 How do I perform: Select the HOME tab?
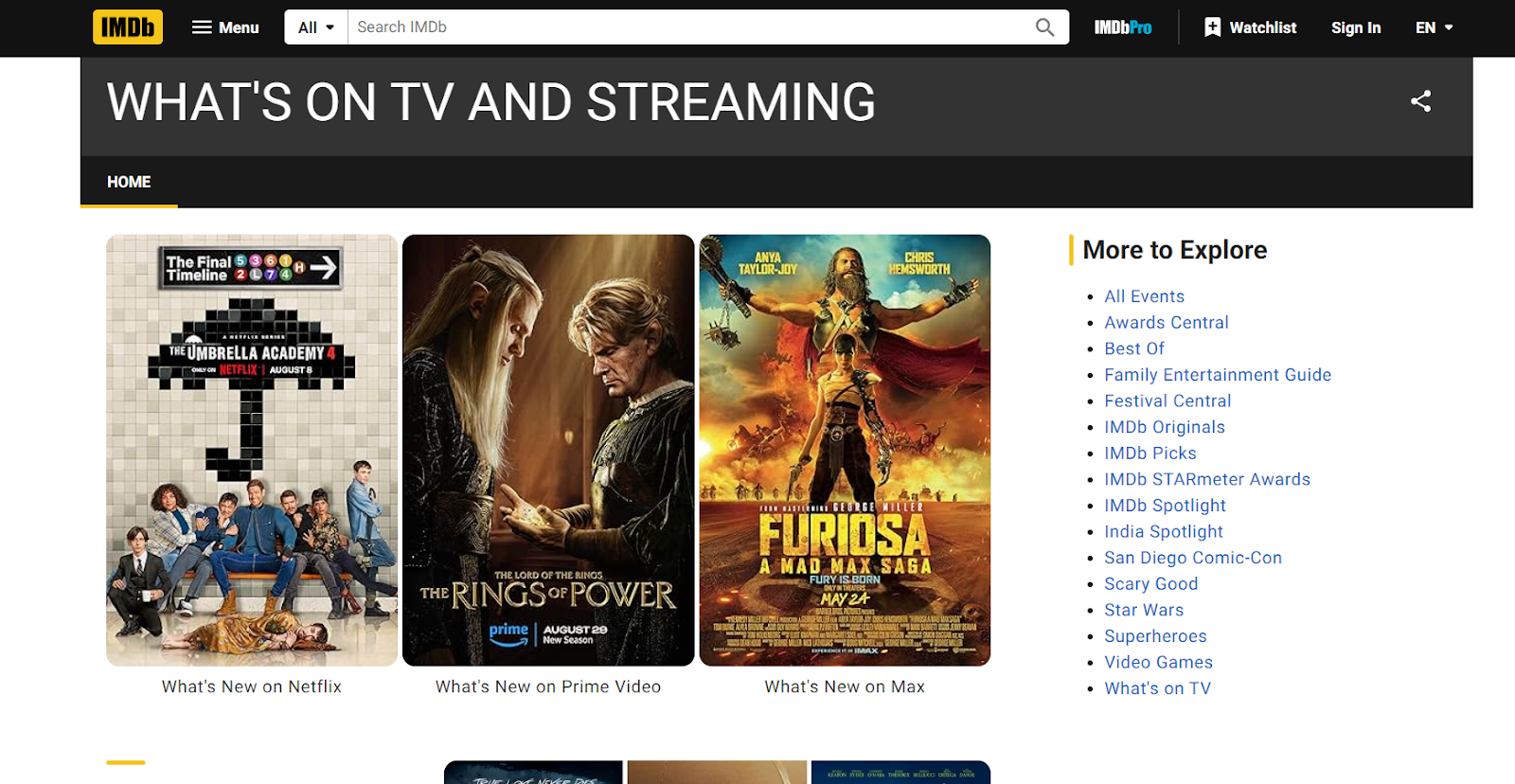(x=129, y=182)
